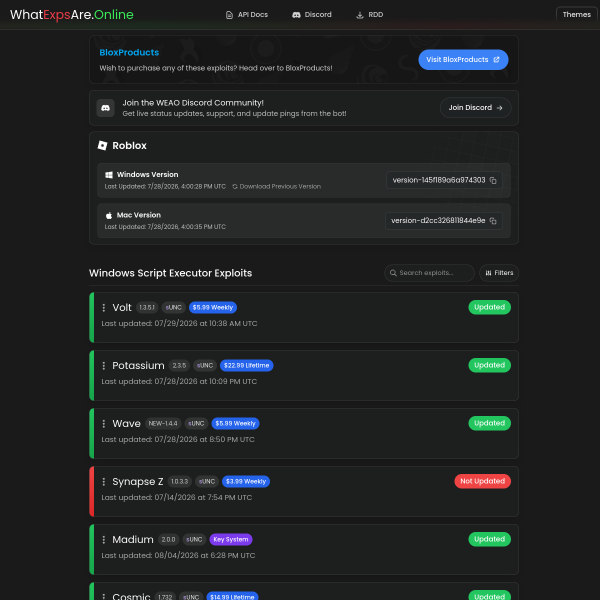Click the Discord logo icon in header

coord(296,15)
